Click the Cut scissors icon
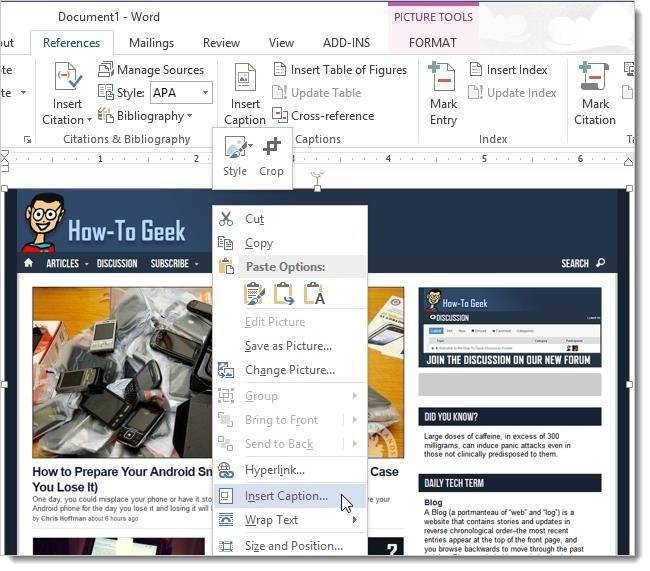 tap(226, 219)
